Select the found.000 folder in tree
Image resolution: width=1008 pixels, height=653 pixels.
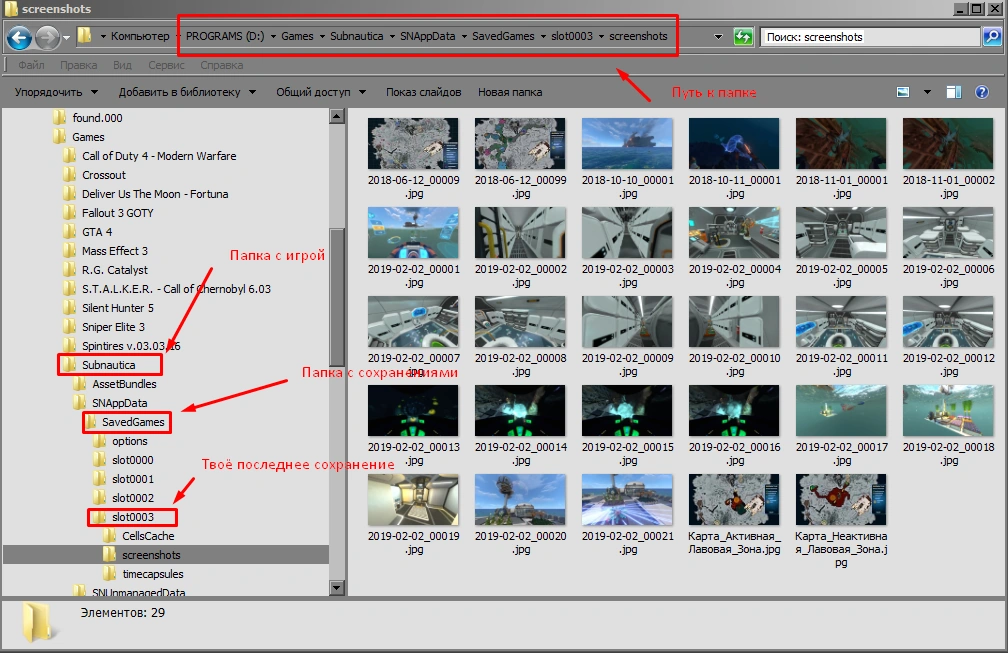97,118
